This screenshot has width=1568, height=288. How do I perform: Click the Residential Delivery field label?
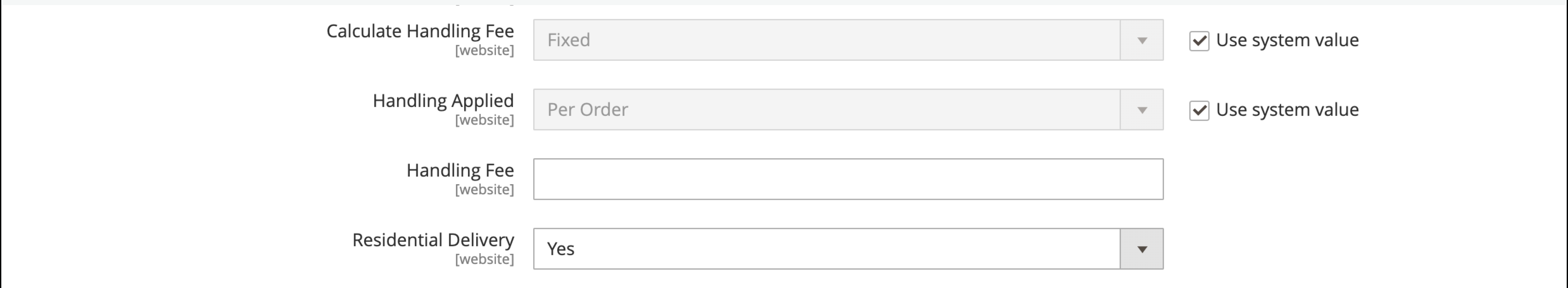pos(433,240)
